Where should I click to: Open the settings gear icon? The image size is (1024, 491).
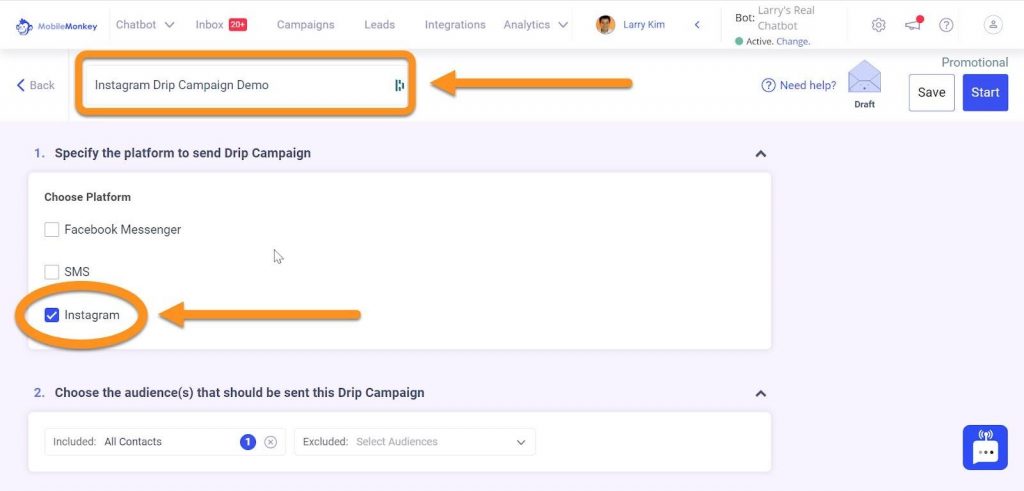pyautogui.click(x=878, y=25)
